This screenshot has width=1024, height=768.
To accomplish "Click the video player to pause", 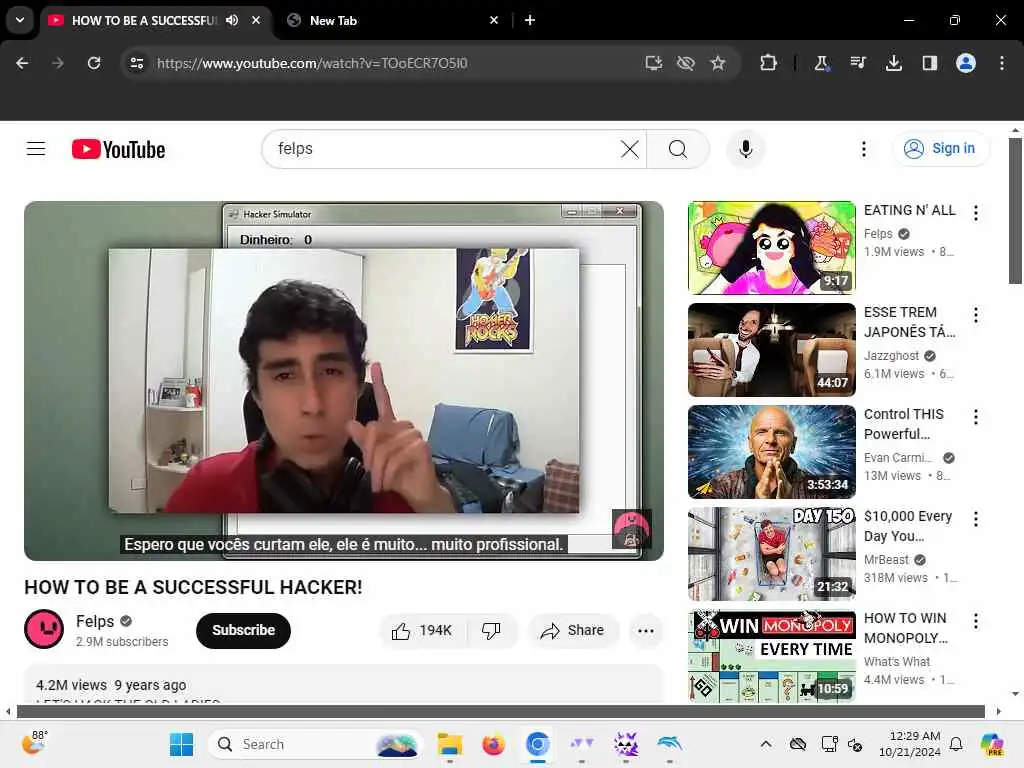I will click(344, 381).
